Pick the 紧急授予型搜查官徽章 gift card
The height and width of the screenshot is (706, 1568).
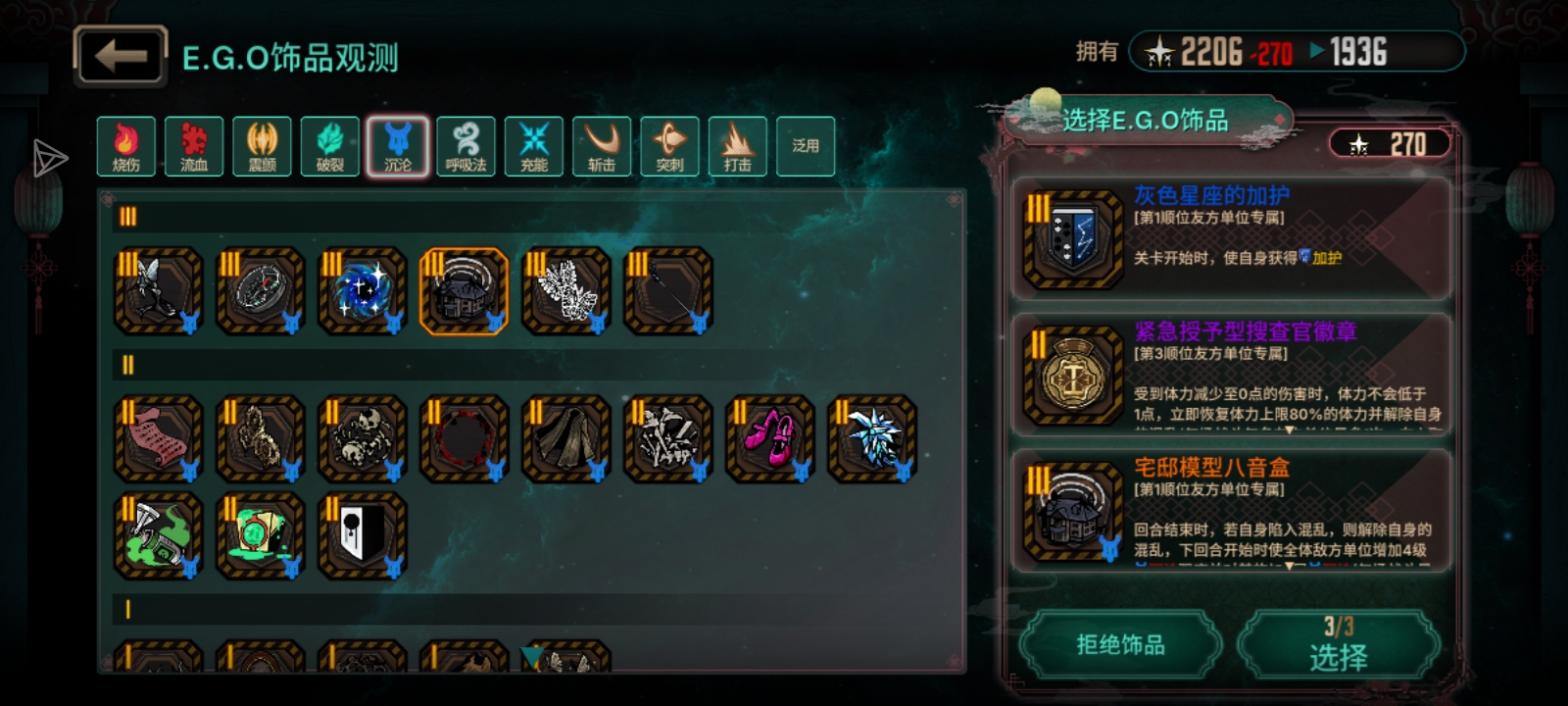coord(1231,375)
